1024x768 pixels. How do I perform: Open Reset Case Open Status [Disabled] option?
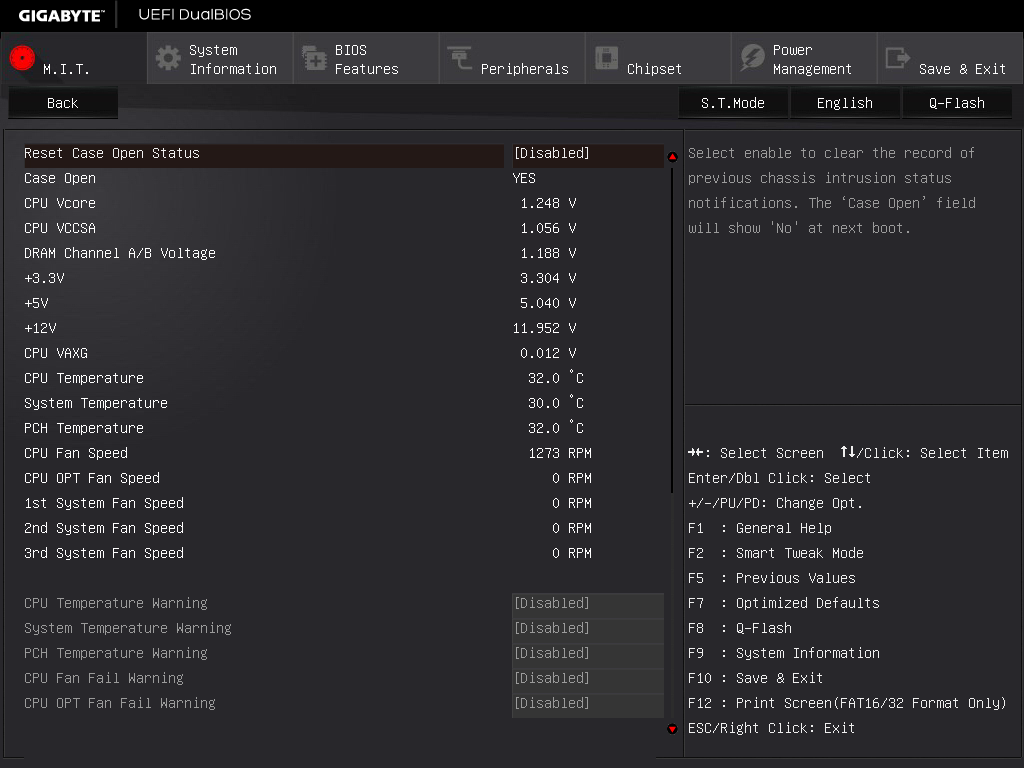[588, 153]
